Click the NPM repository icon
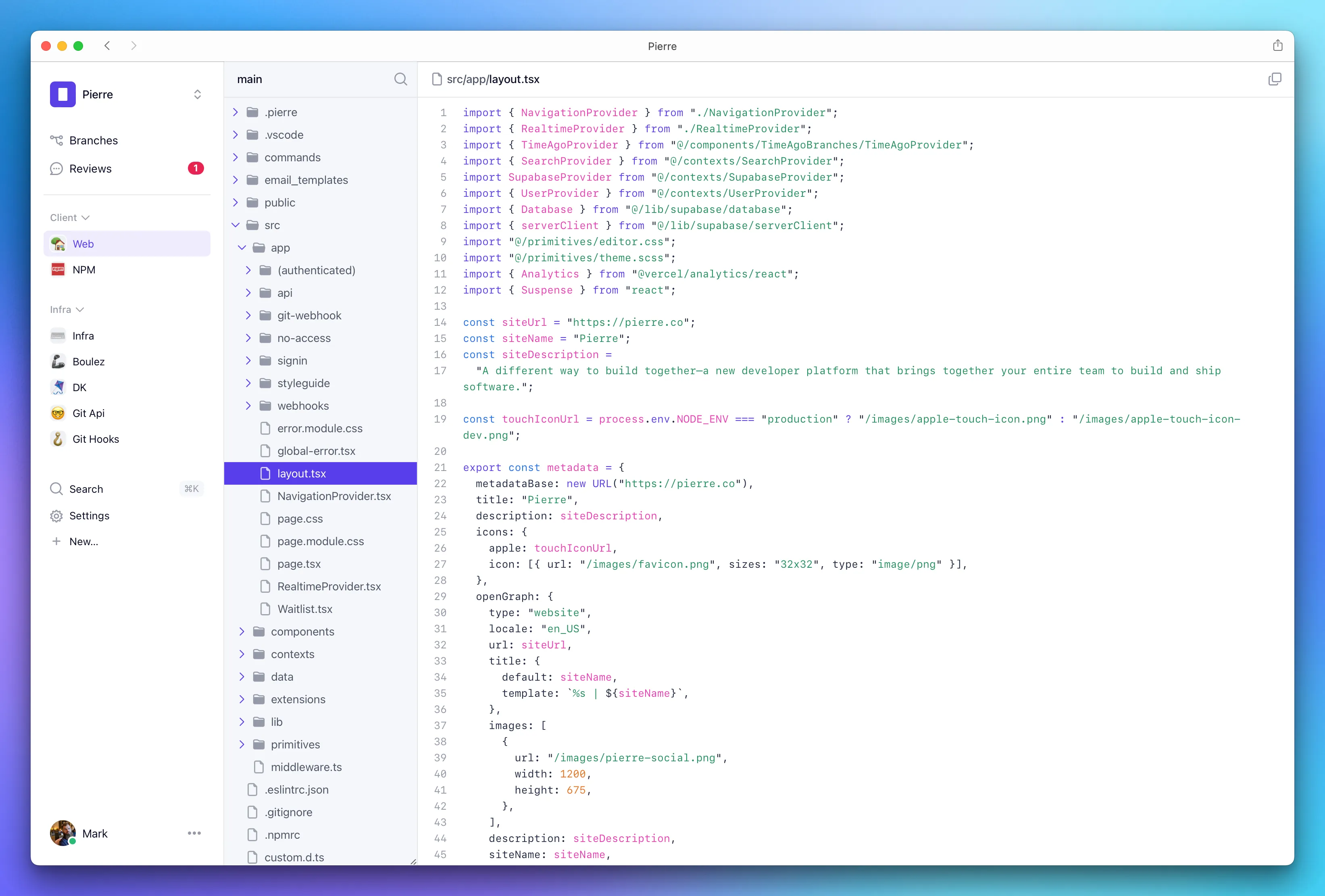 point(58,270)
